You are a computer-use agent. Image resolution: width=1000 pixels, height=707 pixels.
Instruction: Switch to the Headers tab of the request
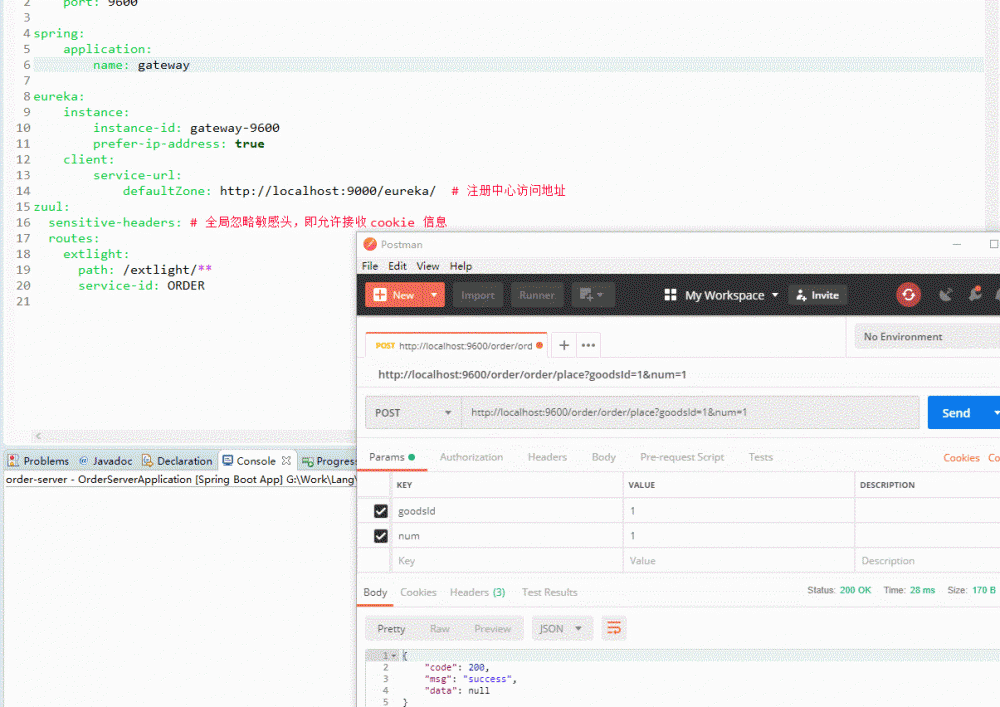point(547,457)
